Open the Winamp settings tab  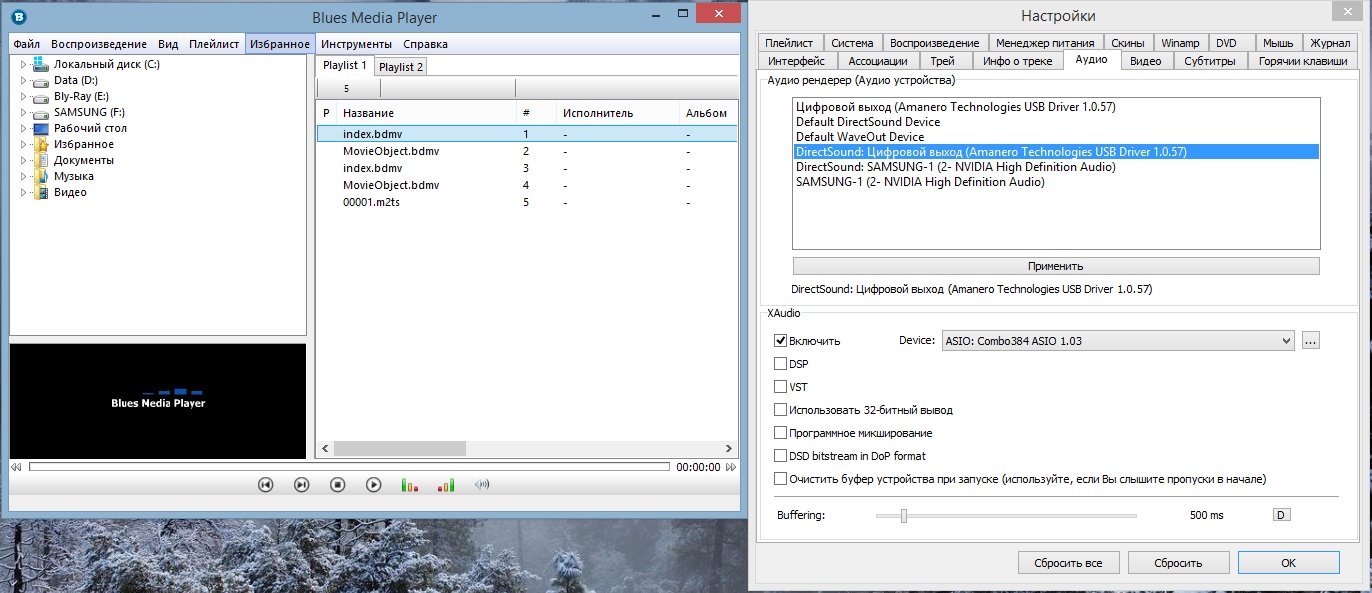tap(1181, 43)
